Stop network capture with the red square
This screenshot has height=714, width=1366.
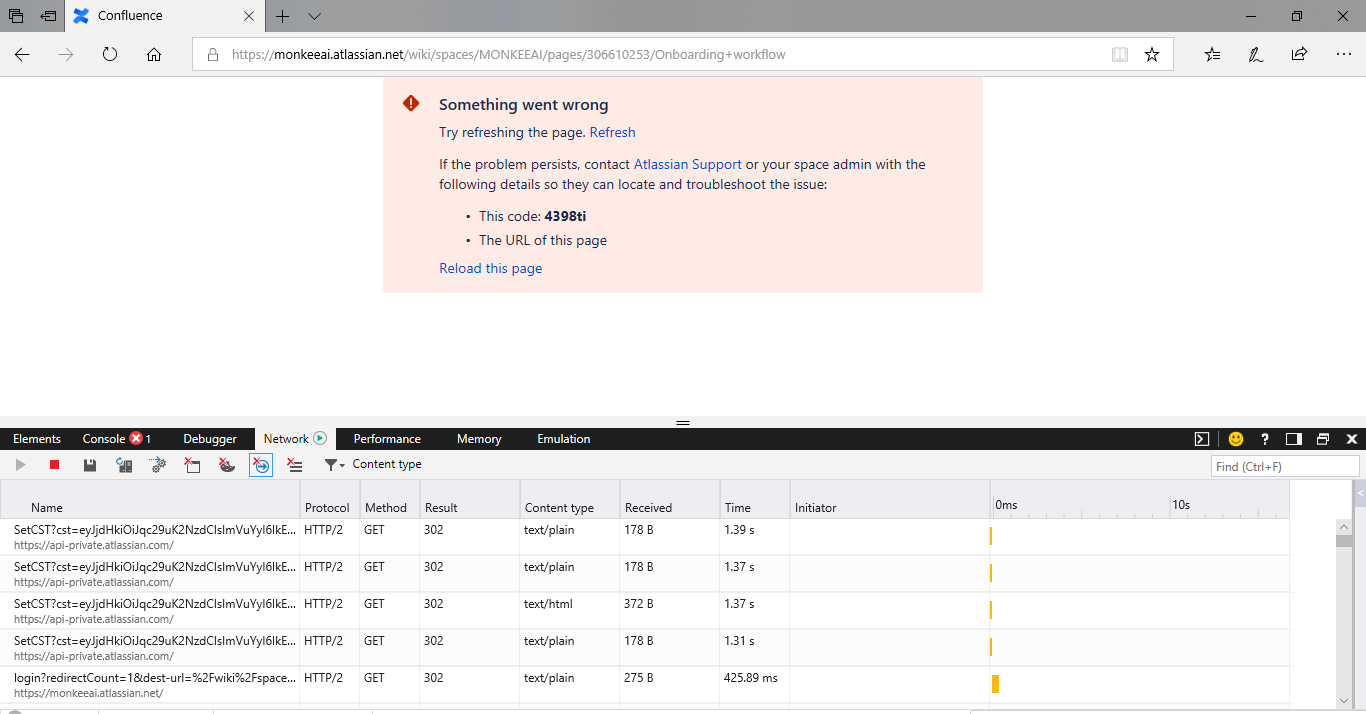(x=55, y=465)
